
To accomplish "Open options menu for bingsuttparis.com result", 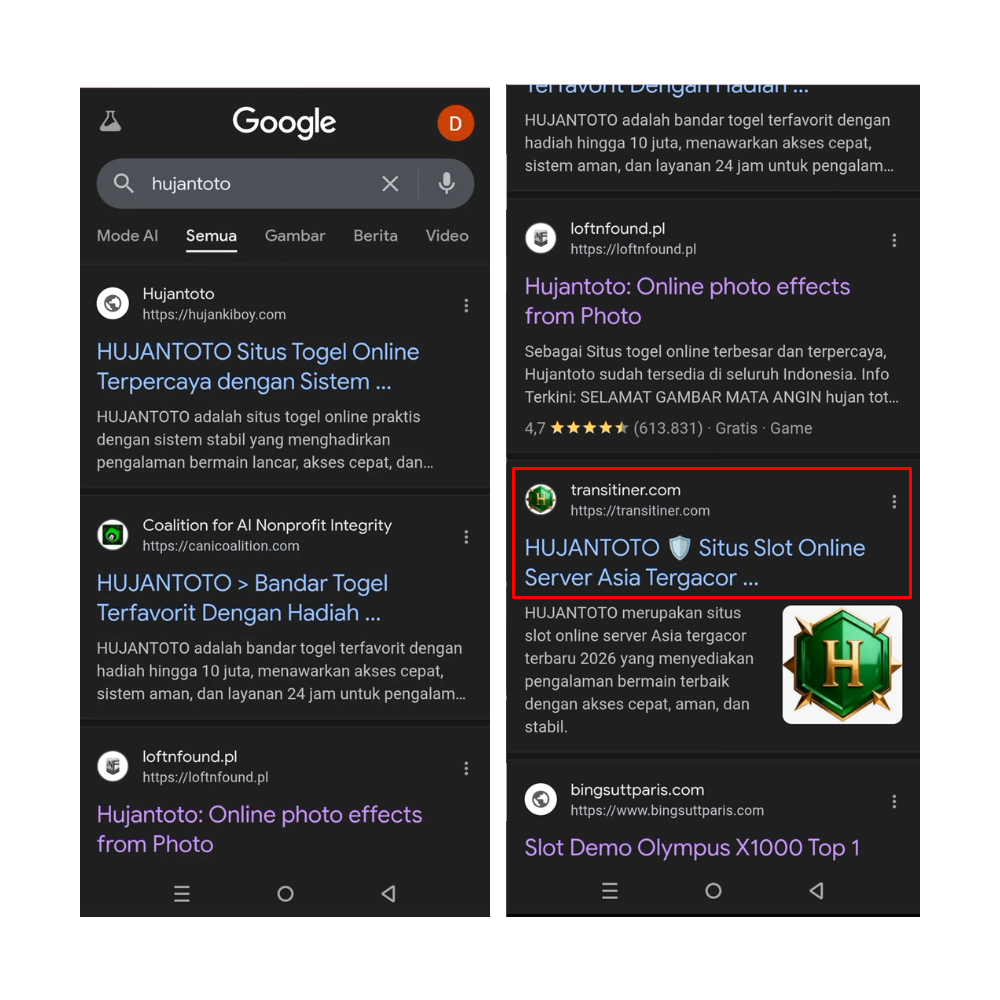I will [894, 802].
